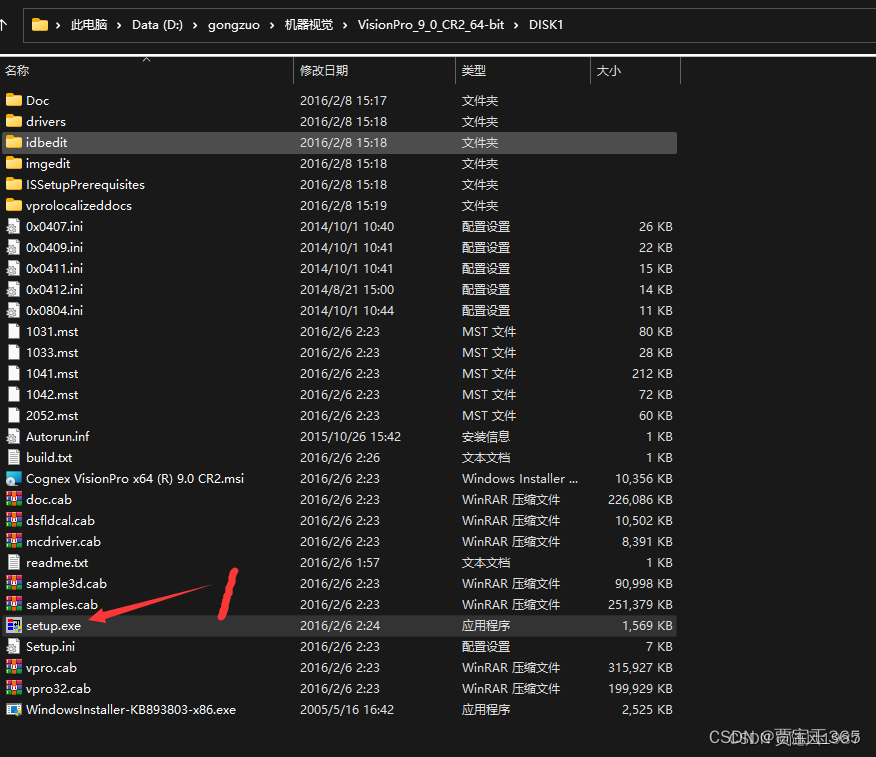This screenshot has width=876, height=757.
Task: Click the WindowsInstaller-KB893803-x86.exe icon
Action: pyautogui.click(x=13, y=710)
